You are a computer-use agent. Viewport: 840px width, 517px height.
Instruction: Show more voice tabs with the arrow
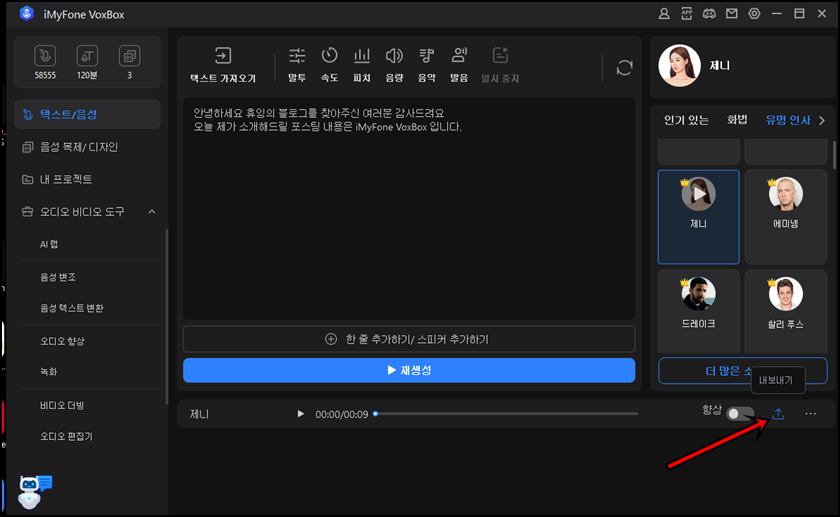[822, 121]
